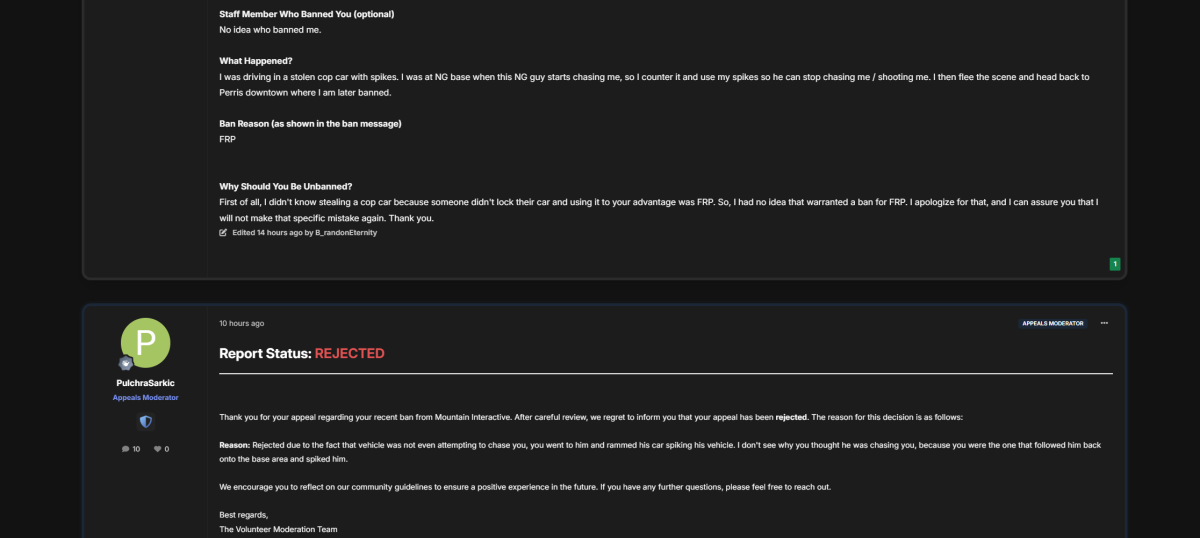Screen dimensions: 1200x538
Task: Click the rank badge on PulchraSarkic's avatar
Action: (x=126, y=363)
